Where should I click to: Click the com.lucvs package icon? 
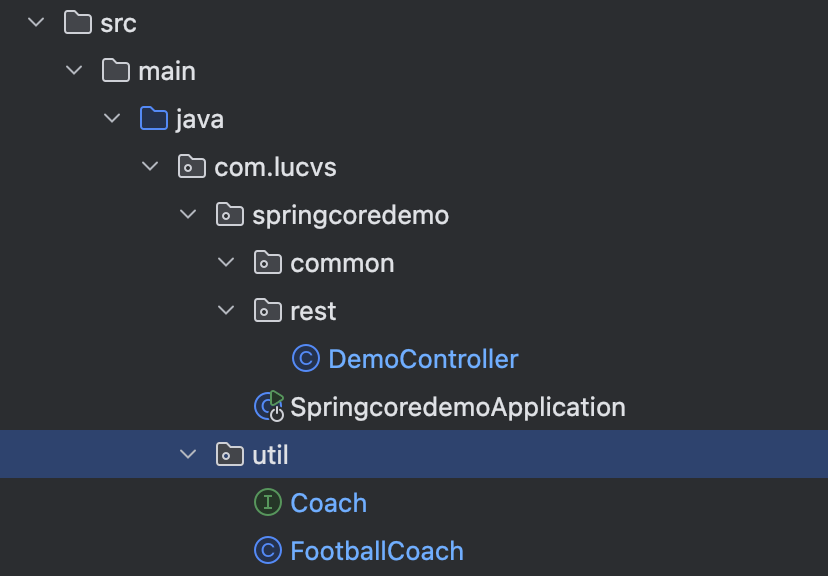click(191, 167)
